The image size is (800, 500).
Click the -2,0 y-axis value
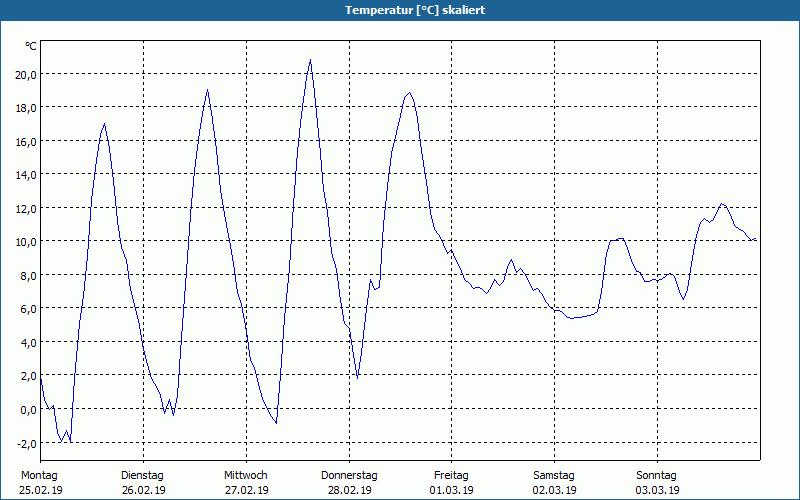tap(27, 444)
